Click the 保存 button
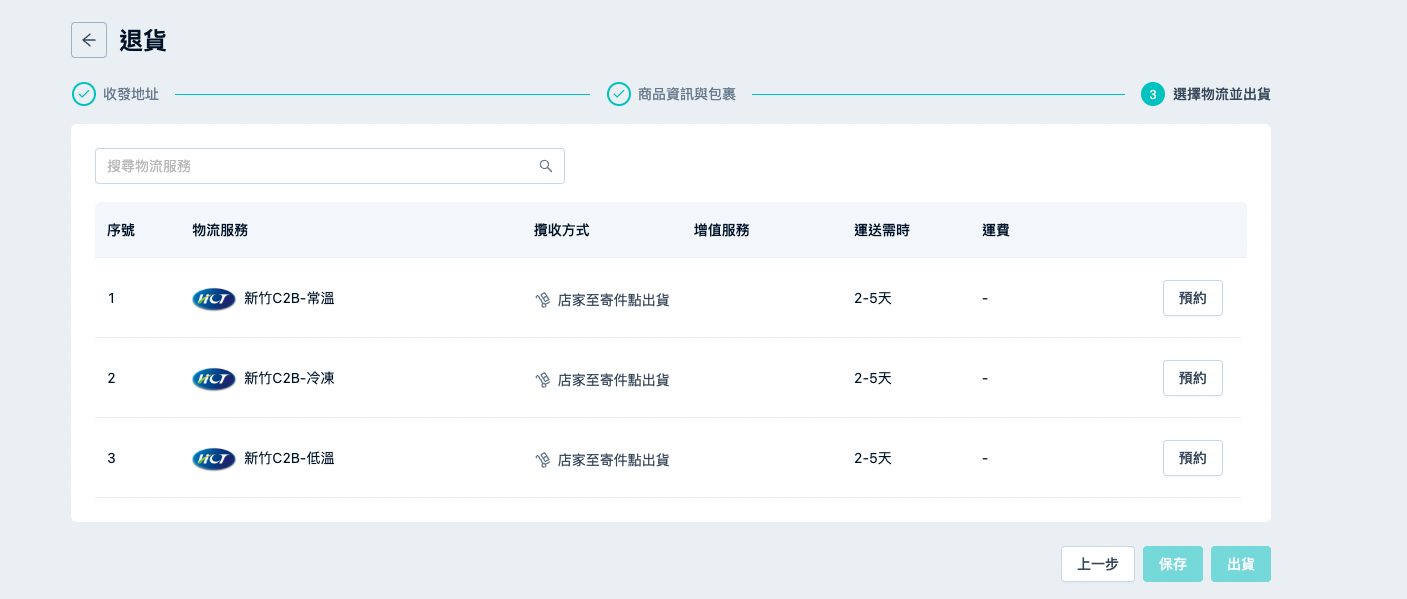The height and width of the screenshot is (599, 1407). (x=1173, y=564)
